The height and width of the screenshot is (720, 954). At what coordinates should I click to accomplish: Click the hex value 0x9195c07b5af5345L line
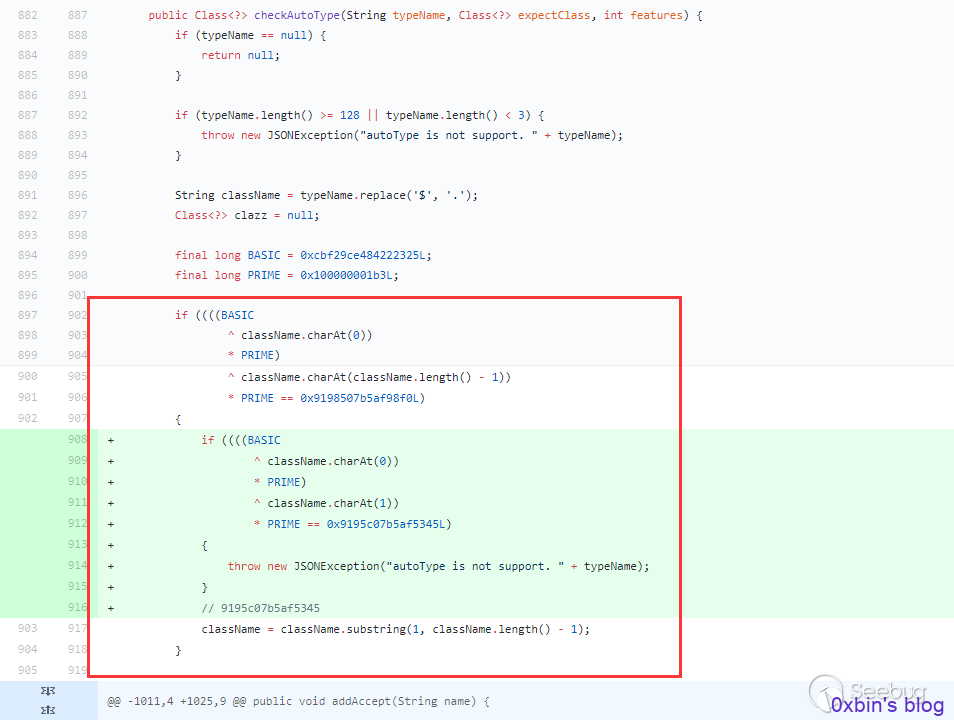coord(352,524)
